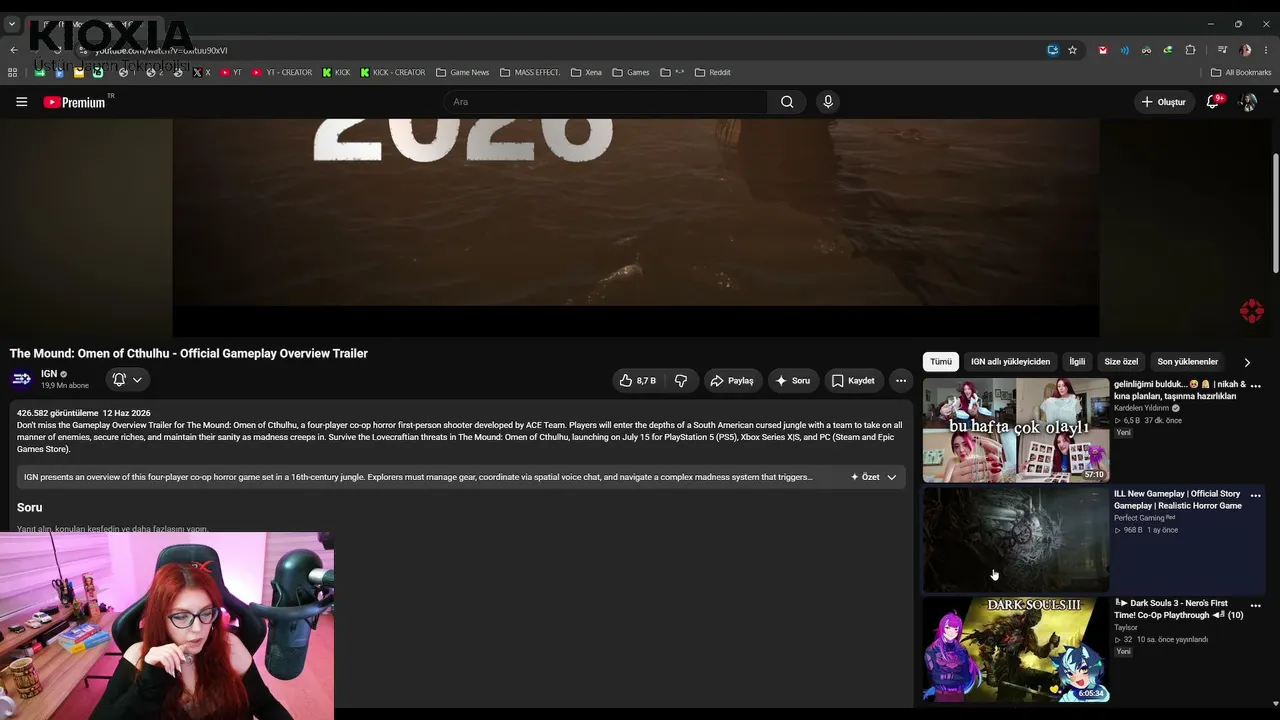Image resolution: width=1280 pixels, height=720 pixels.
Task: Open the Dark Souls III video thumbnail
Action: tap(1016, 650)
